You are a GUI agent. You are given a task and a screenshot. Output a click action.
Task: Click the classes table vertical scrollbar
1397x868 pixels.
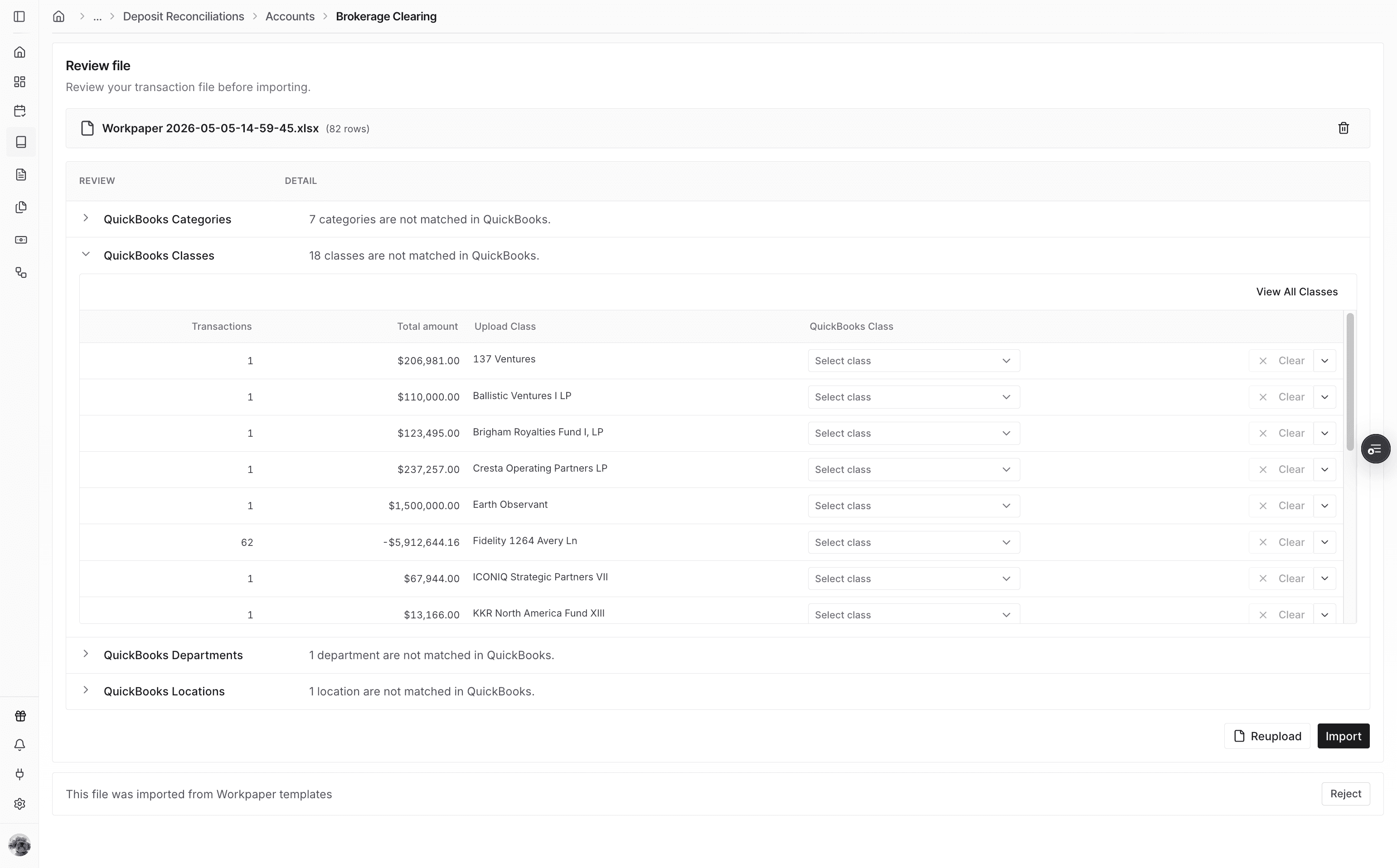coord(1350,382)
